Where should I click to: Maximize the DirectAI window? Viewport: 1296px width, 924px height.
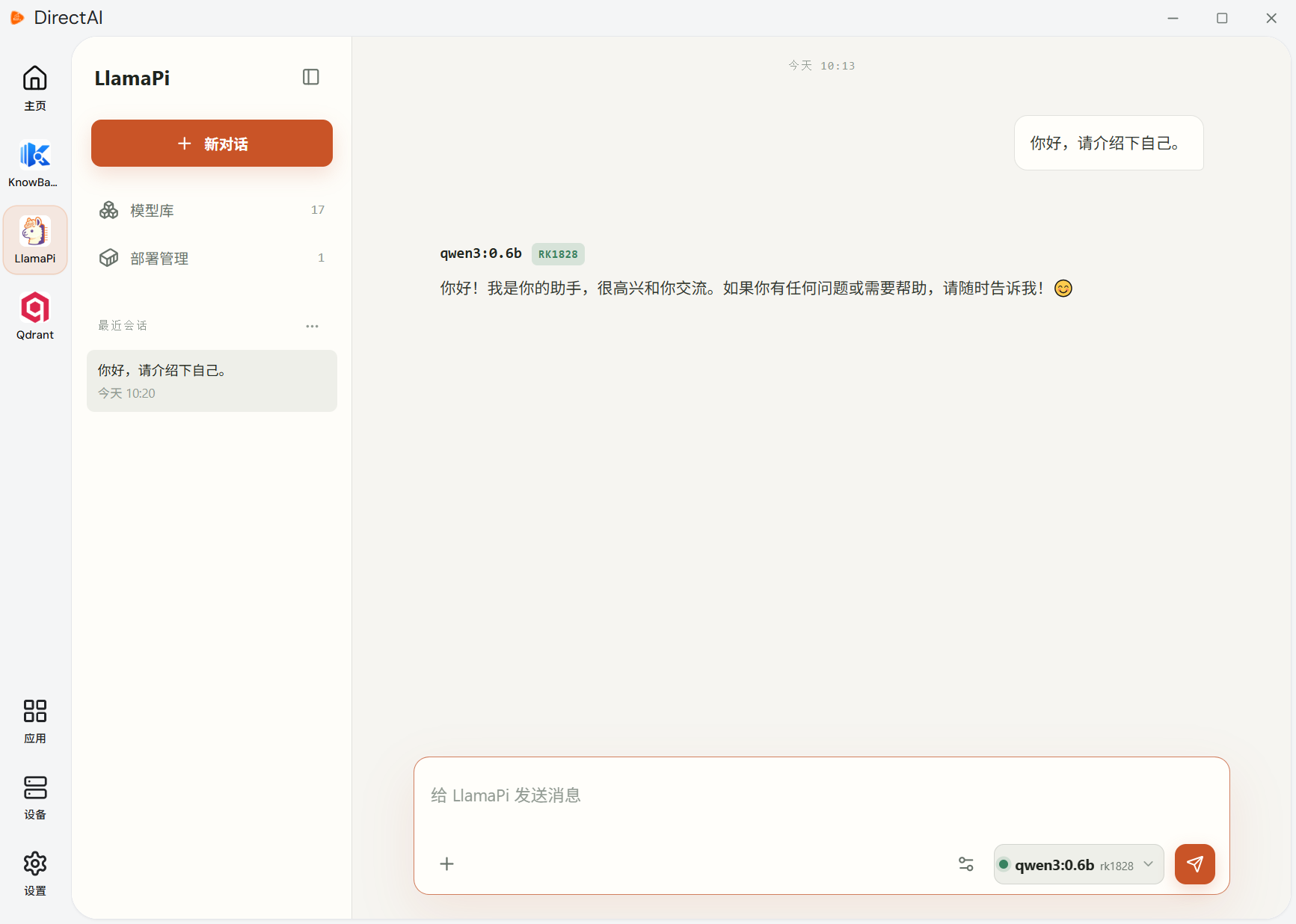coord(1222,18)
